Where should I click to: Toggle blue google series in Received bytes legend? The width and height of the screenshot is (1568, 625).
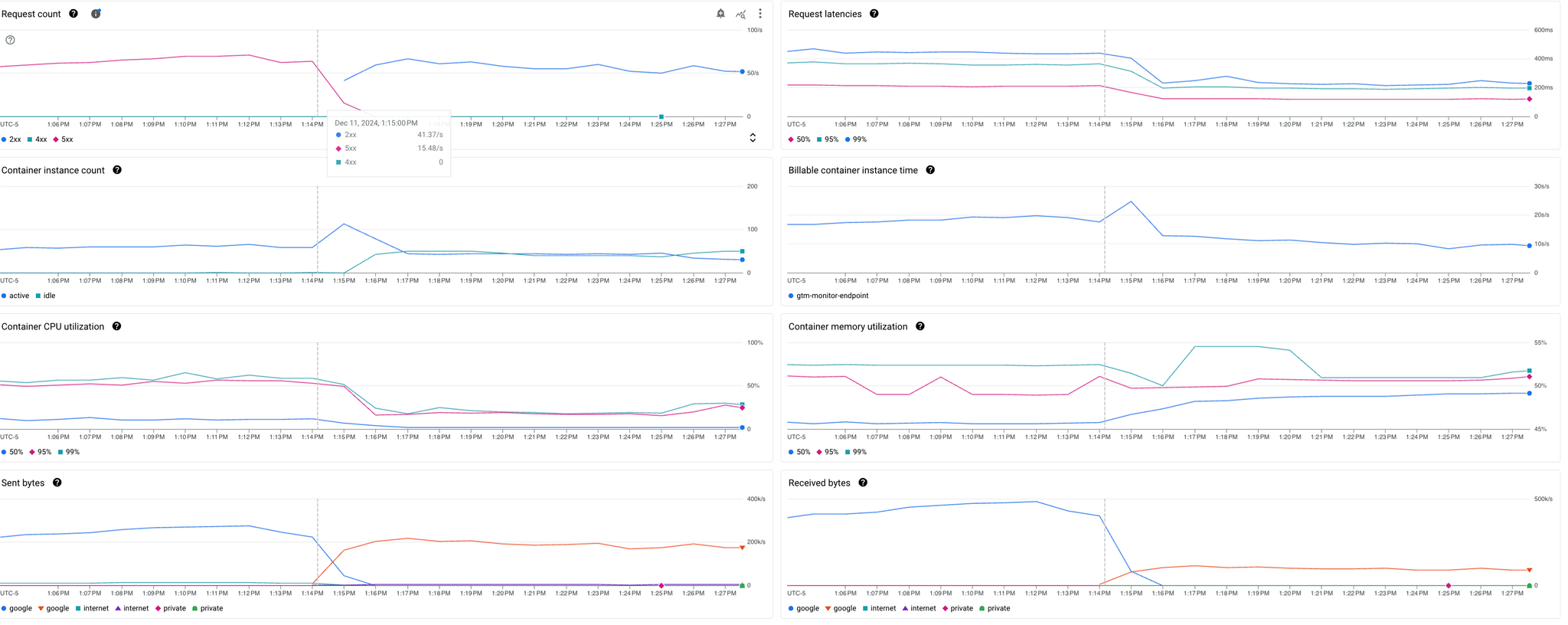pyautogui.click(x=804, y=608)
